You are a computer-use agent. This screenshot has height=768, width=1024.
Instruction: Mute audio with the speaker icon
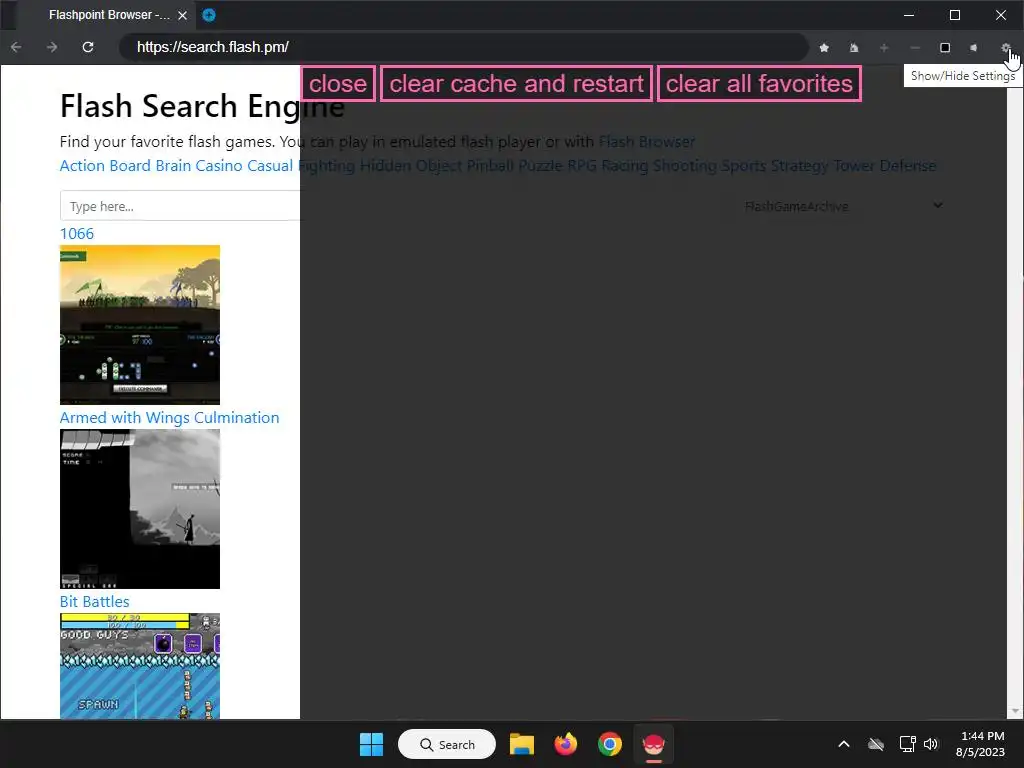click(974, 48)
